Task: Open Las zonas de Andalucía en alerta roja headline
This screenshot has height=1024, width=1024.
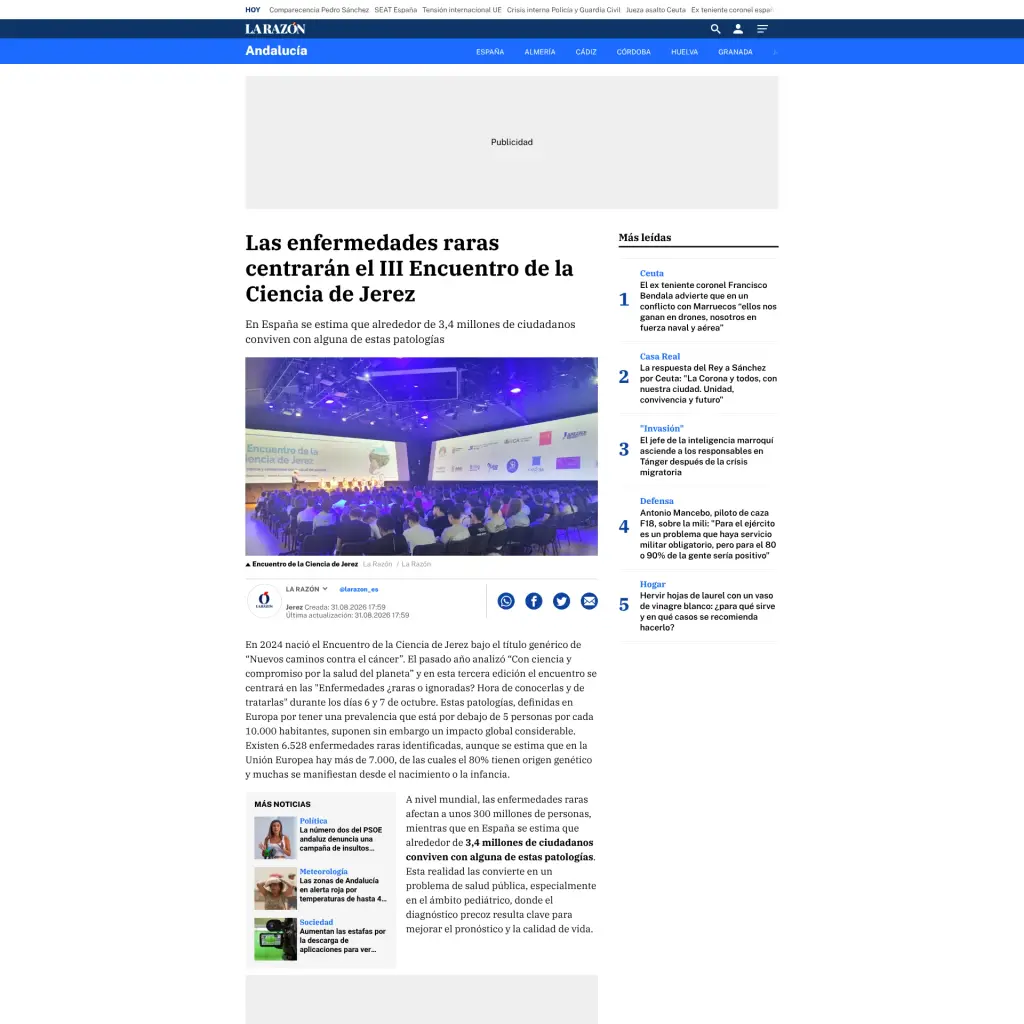Action: point(343,889)
